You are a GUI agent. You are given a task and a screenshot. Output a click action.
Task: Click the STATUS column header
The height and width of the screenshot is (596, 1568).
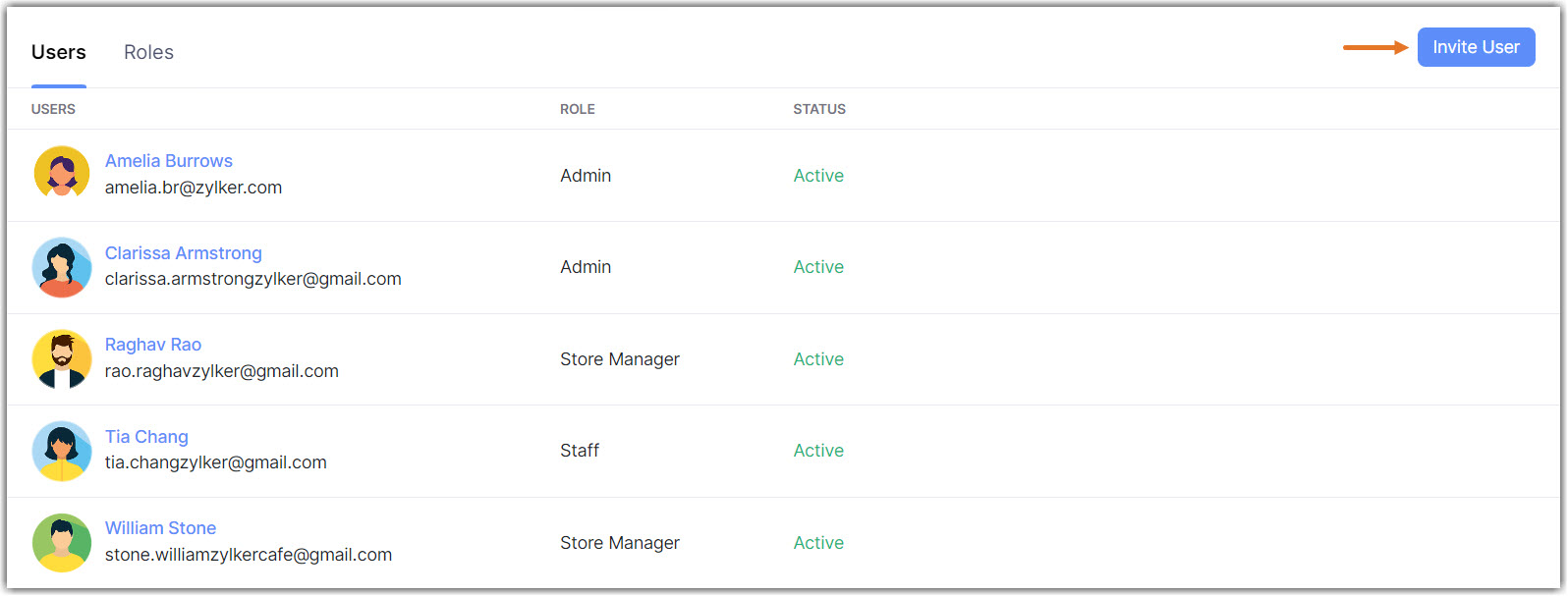pos(819,109)
